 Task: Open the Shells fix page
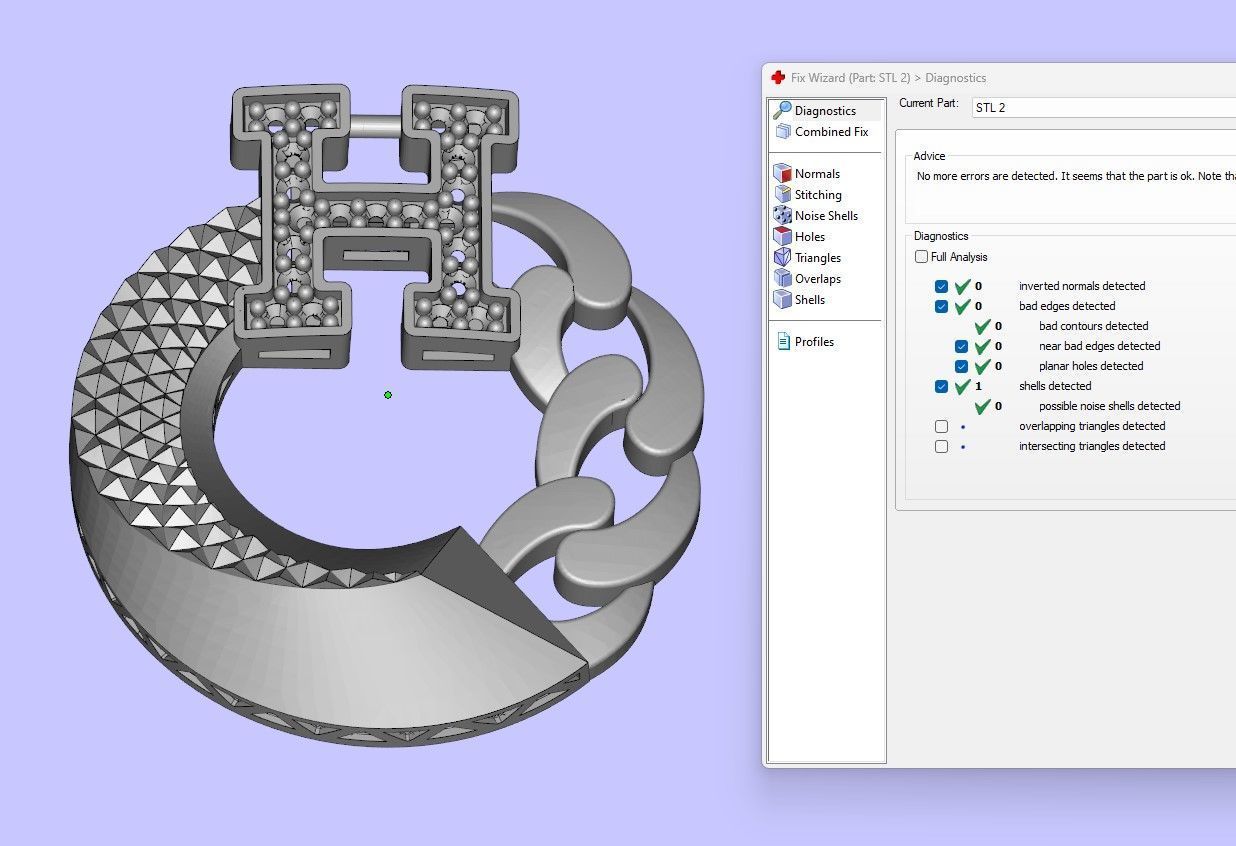pyautogui.click(x=810, y=300)
